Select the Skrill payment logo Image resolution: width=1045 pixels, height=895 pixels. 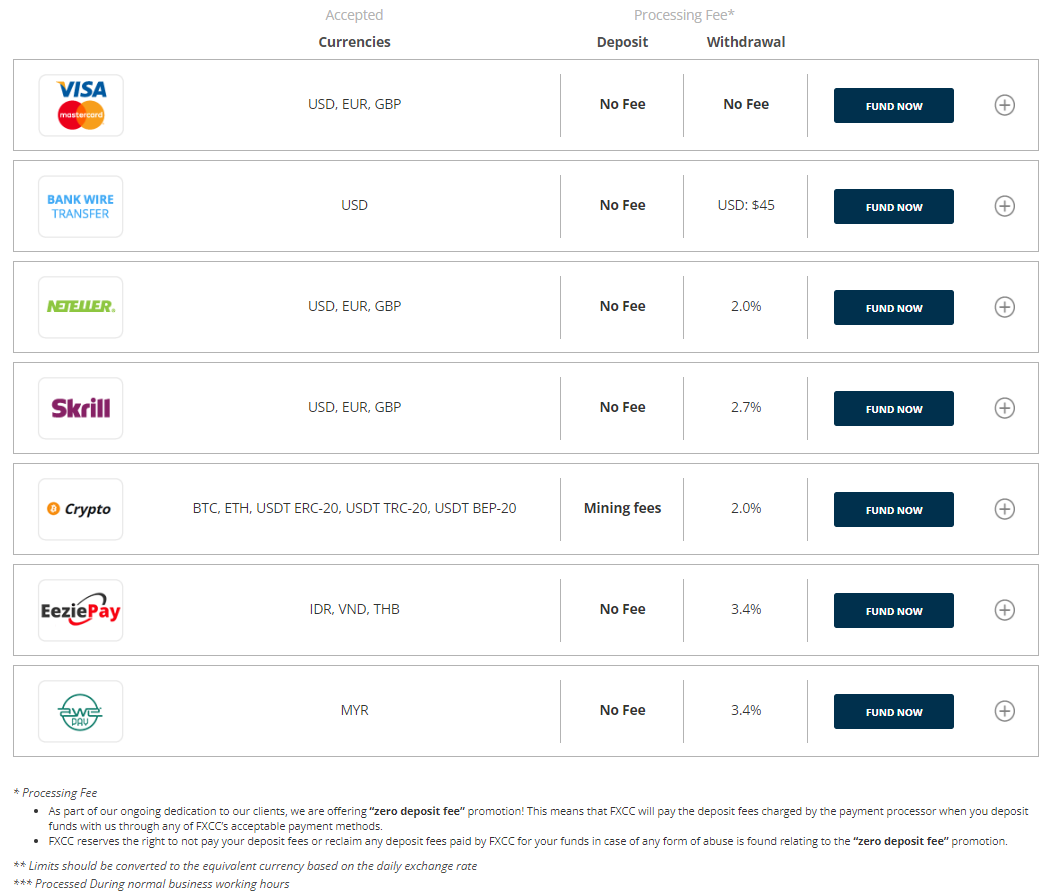(x=81, y=408)
